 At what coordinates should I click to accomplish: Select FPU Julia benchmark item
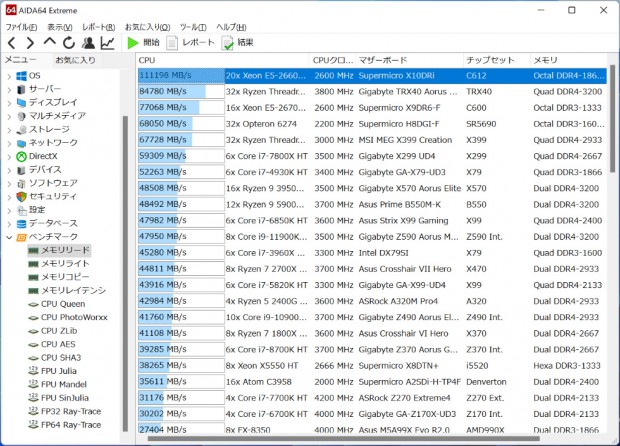pos(61,371)
